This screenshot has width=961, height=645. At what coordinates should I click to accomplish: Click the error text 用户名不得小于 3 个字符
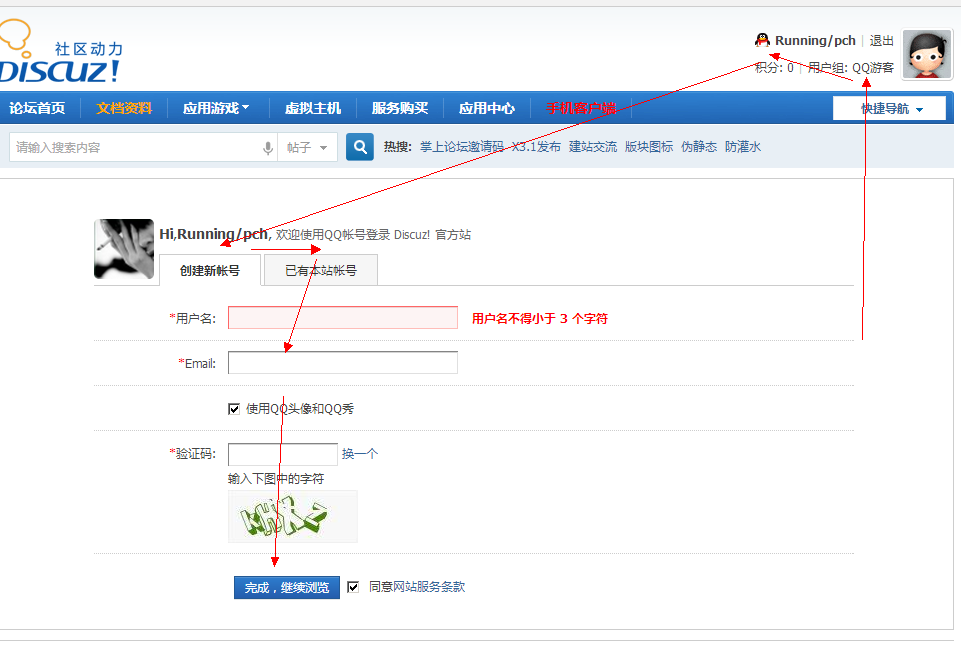click(x=539, y=318)
